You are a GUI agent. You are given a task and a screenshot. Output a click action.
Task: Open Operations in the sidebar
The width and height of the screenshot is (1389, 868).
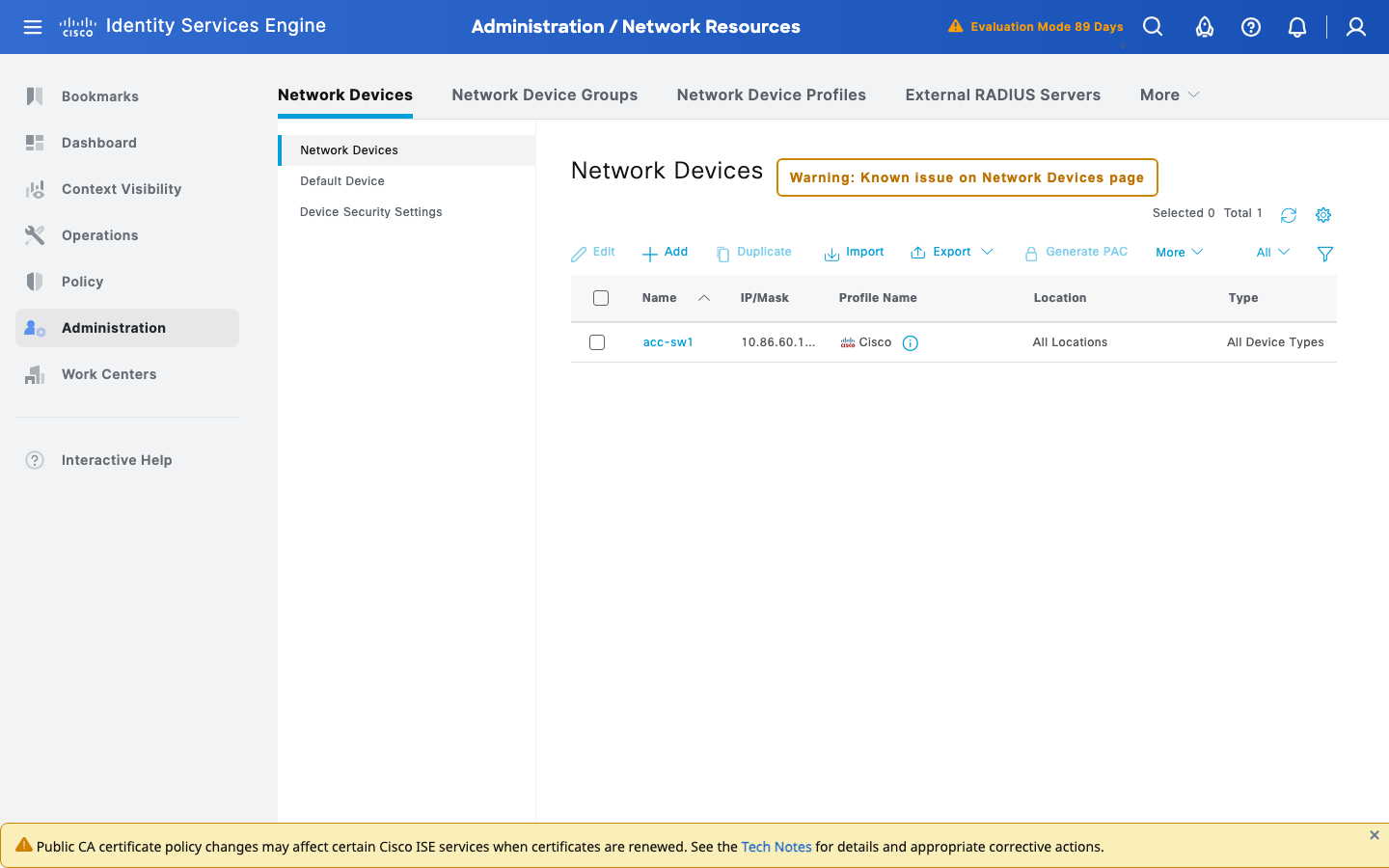pyautogui.click(x=127, y=235)
